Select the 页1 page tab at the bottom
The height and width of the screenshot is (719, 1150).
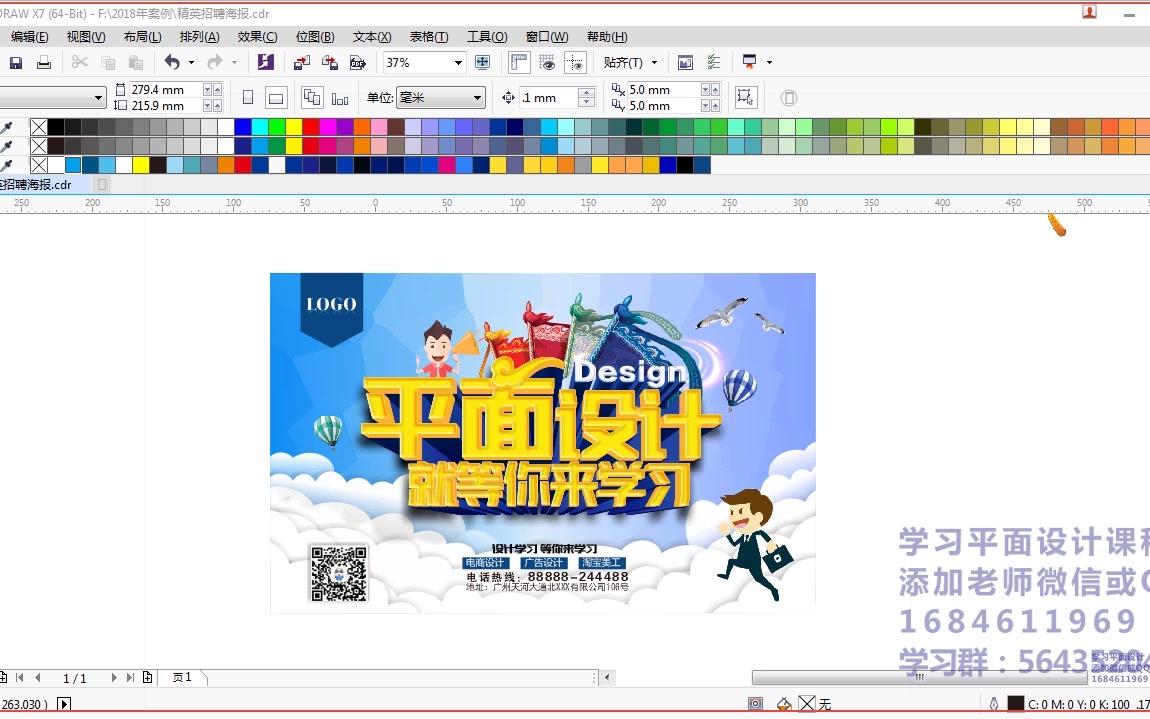click(x=181, y=677)
